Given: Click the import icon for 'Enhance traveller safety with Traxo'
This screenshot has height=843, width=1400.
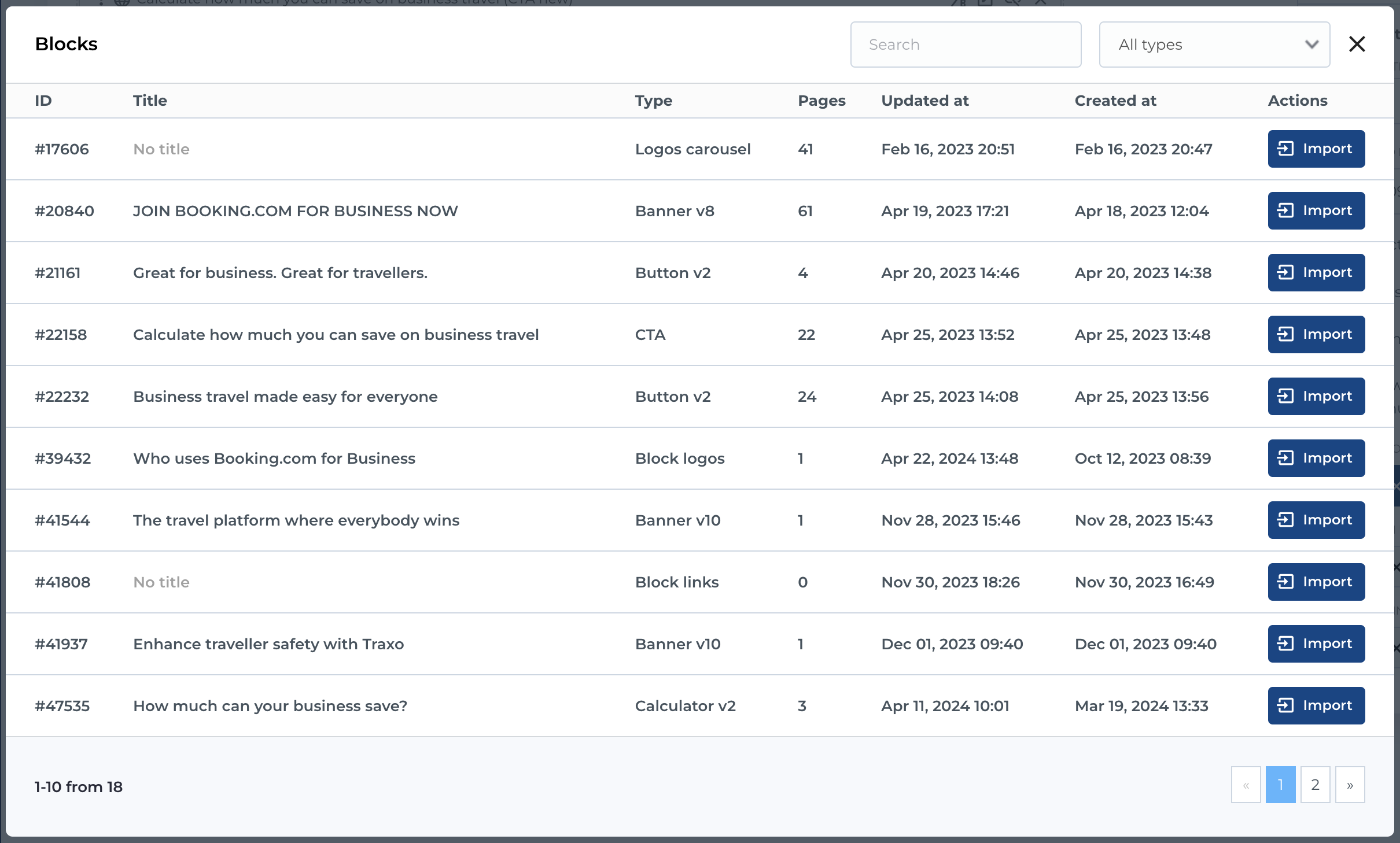Looking at the screenshot, I should [x=1285, y=644].
